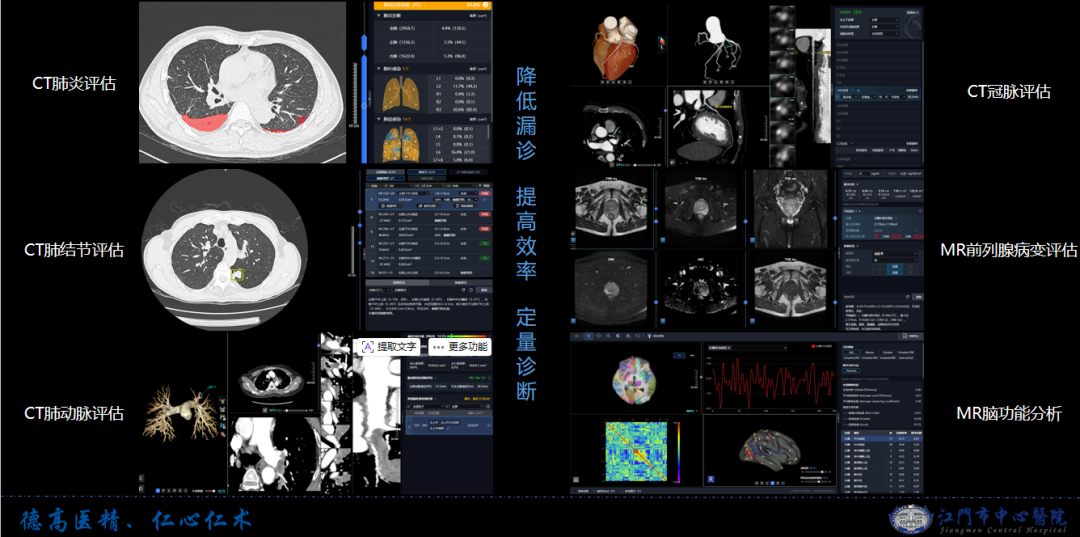
Task: Click the yellow nodule marker box on lung CT
Action: 238,273
